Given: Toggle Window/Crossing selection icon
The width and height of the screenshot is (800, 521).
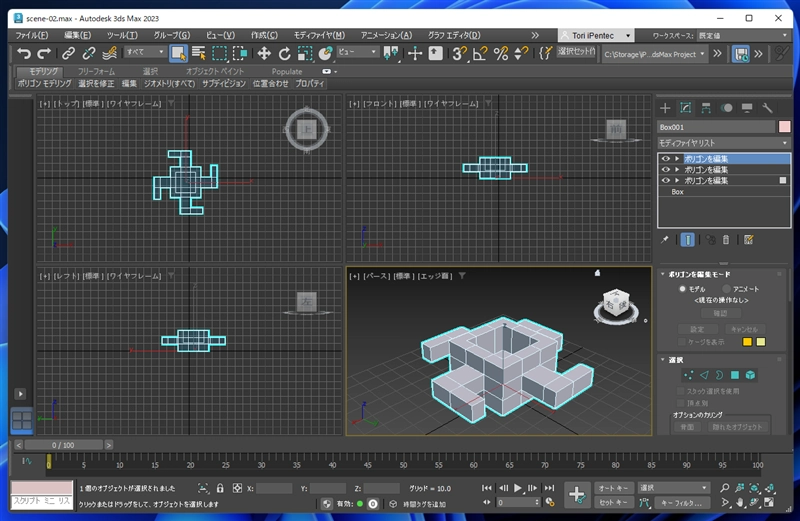Looking at the screenshot, I should [x=240, y=53].
